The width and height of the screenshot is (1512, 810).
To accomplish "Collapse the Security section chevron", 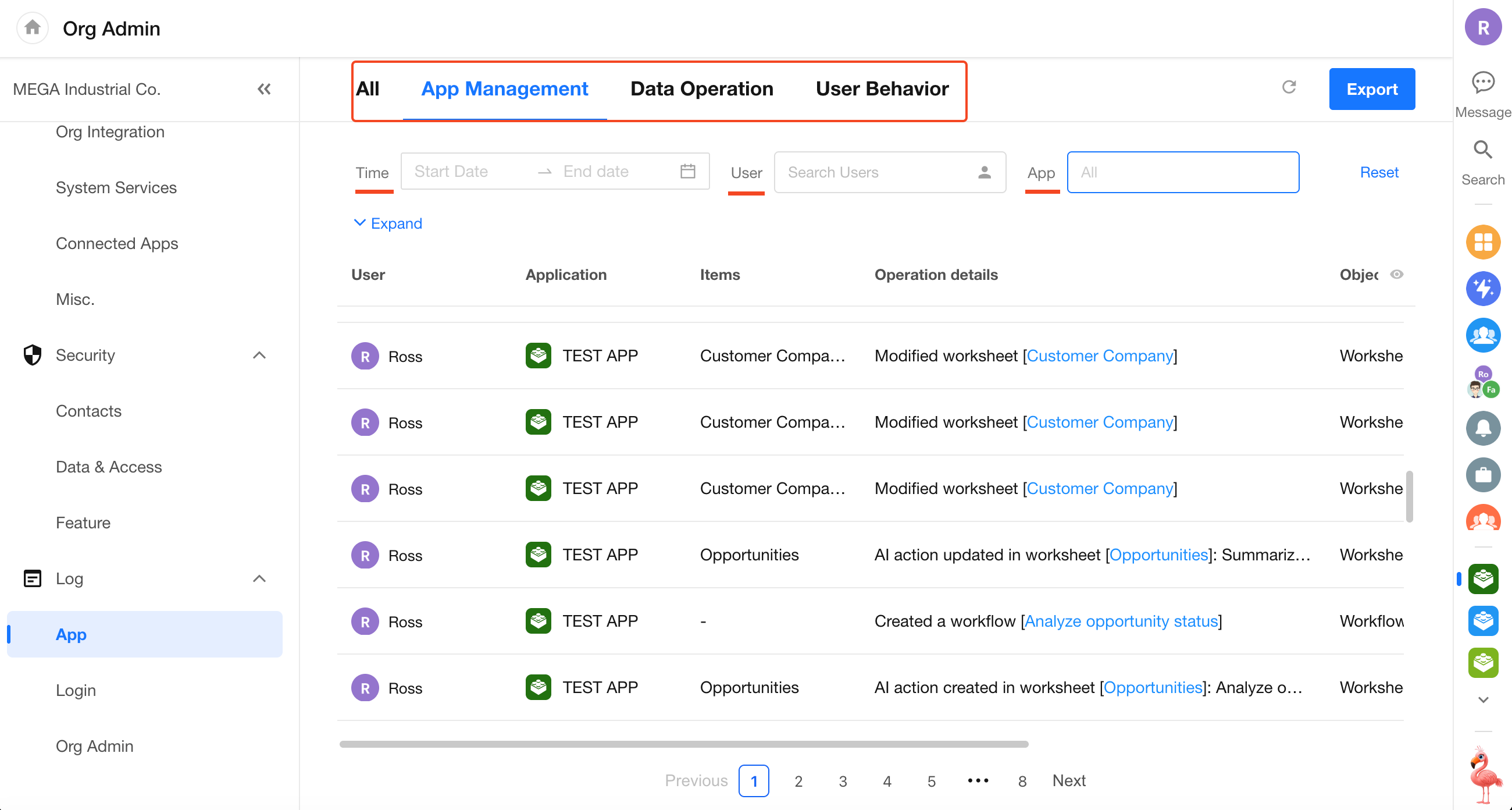I will 259,355.
